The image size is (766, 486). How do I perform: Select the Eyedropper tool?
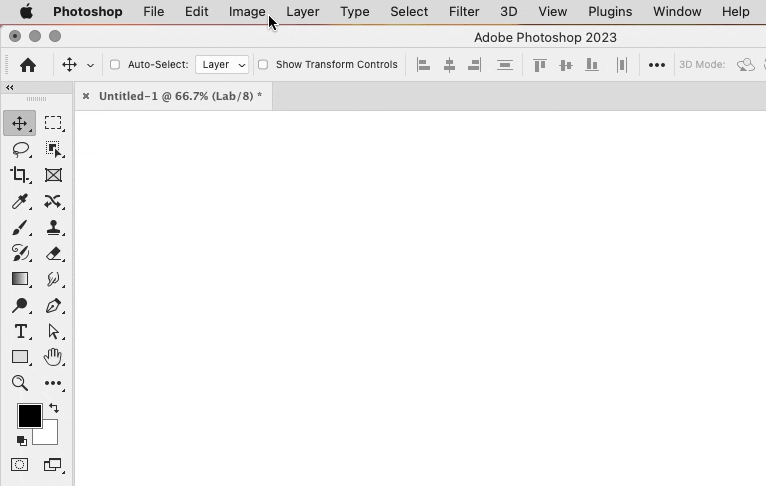20,201
